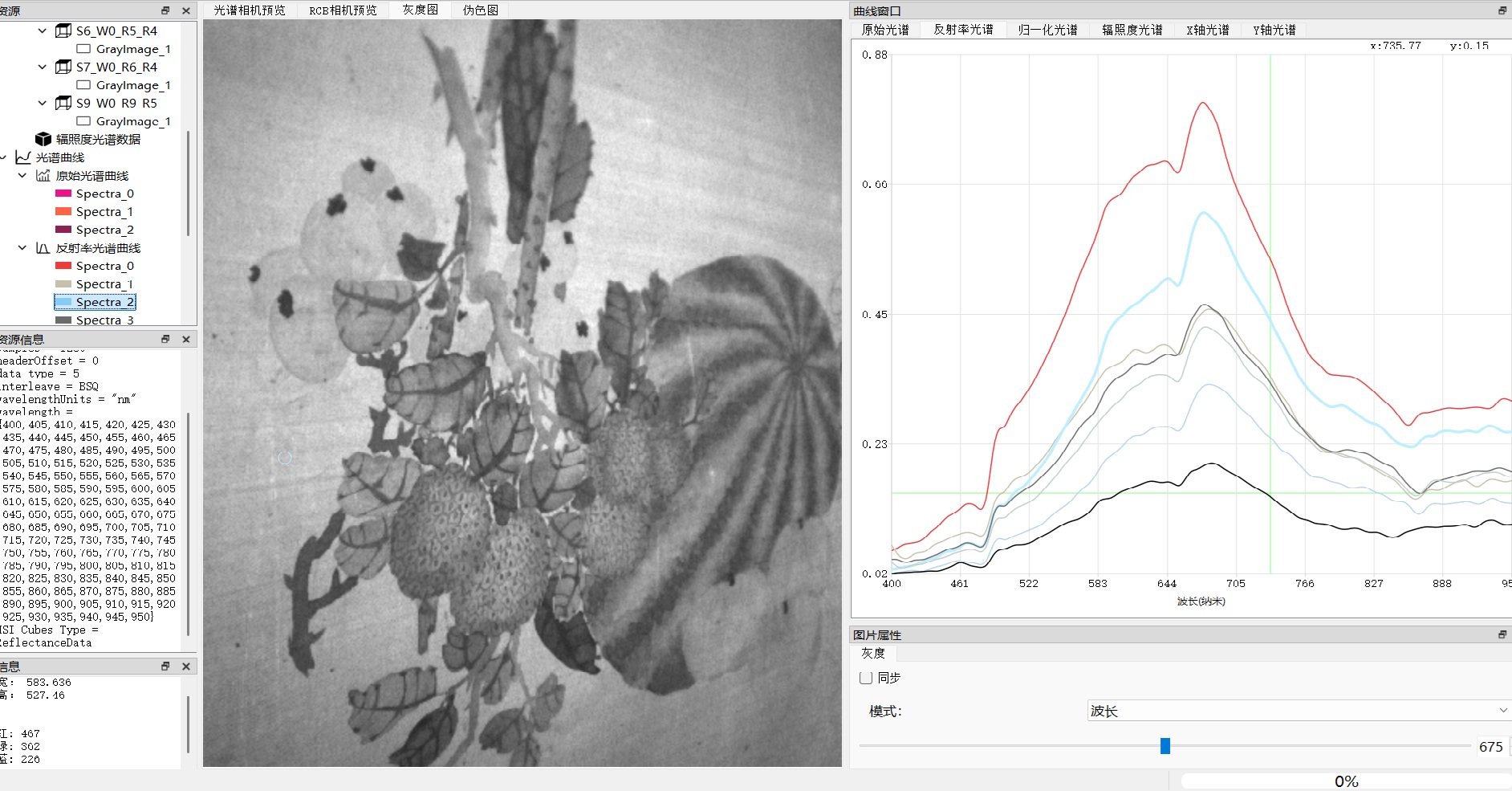The width and height of the screenshot is (1512, 791).
Task: Click the grayscale fruit image preview
Action: (522, 393)
